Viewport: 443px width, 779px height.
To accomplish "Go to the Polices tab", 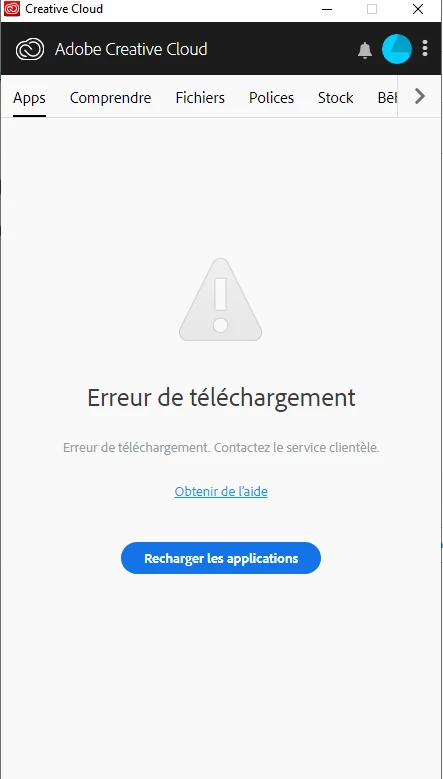I will [271, 98].
